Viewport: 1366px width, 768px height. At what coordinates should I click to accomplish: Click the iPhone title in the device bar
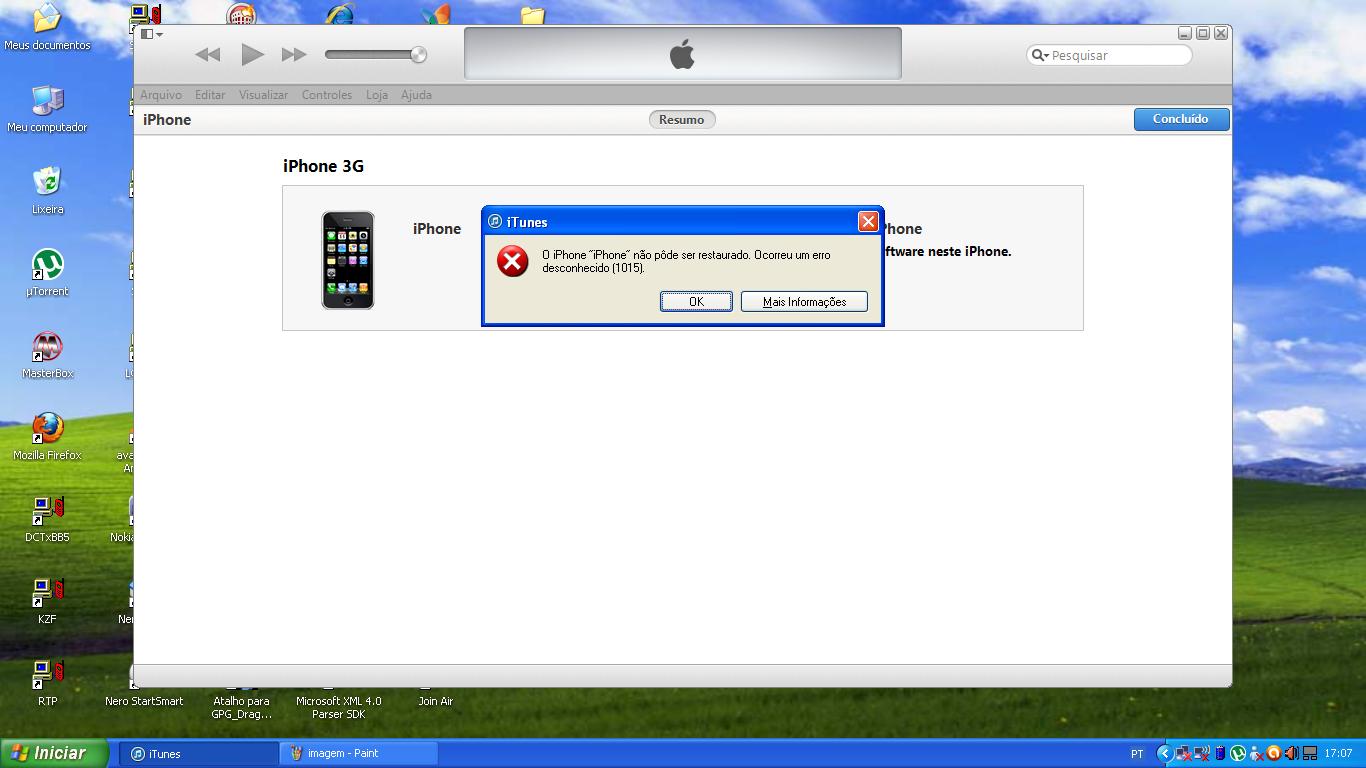[167, 120]
